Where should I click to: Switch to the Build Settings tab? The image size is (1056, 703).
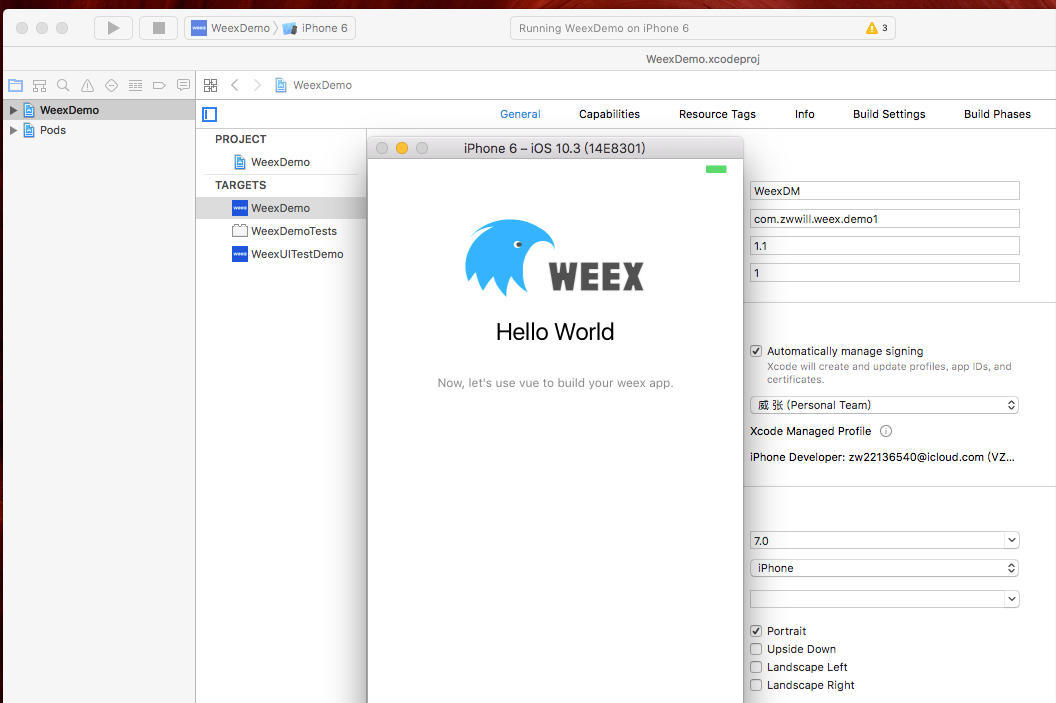[888, 114]
